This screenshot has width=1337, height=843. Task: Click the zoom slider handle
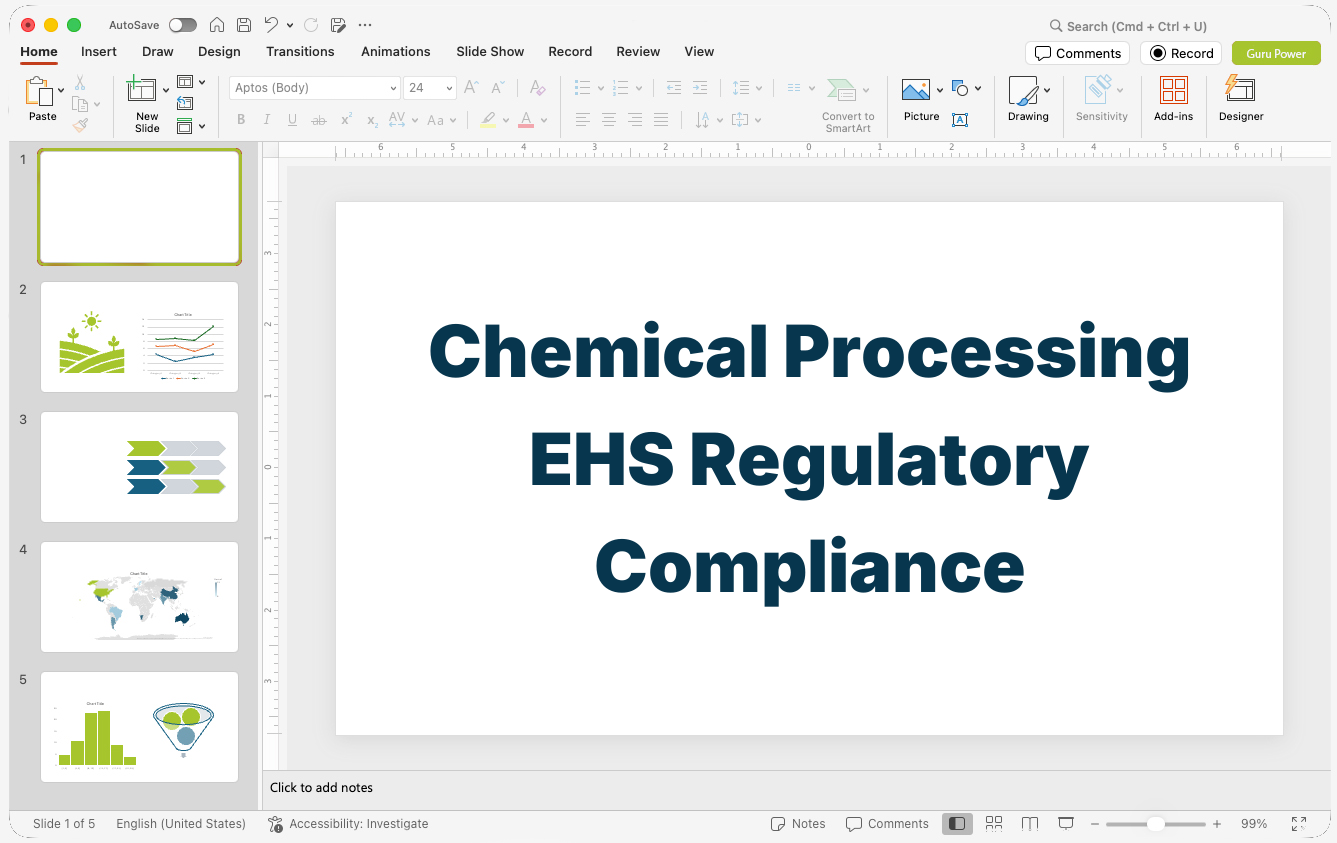(x=1155, y=824)
